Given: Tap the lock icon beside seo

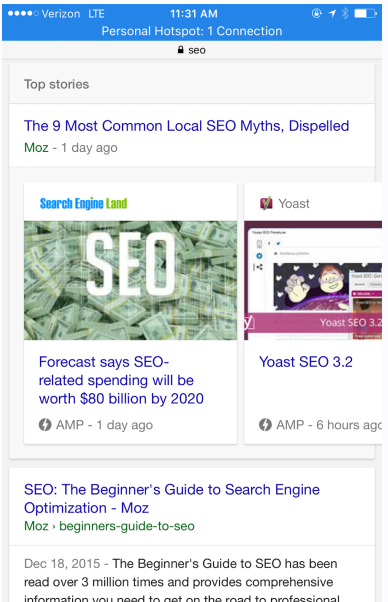Looking at the screenshot, I should [180, 50].
